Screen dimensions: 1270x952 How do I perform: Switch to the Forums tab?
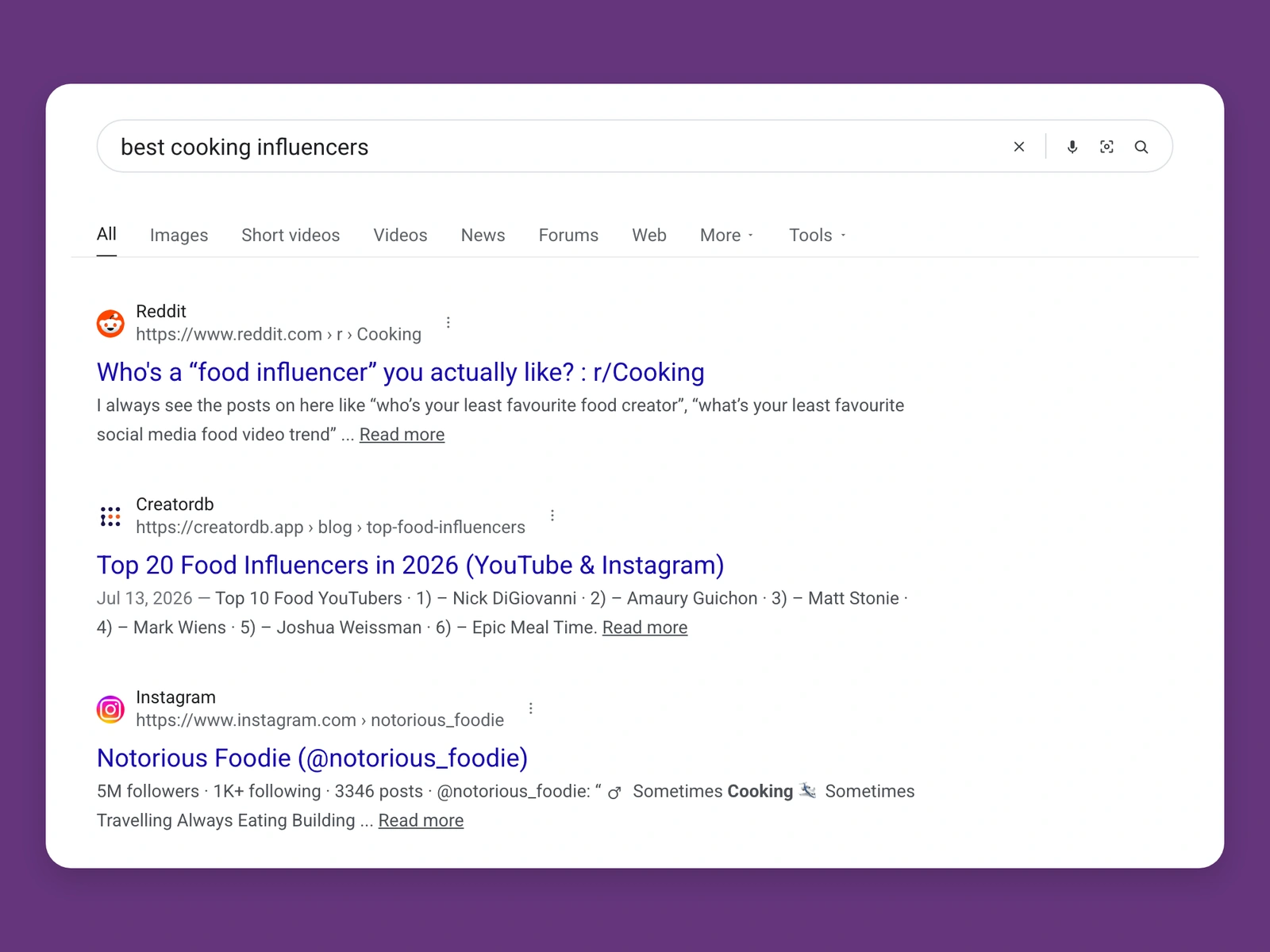pyautogui.click(x=568, y=236)
